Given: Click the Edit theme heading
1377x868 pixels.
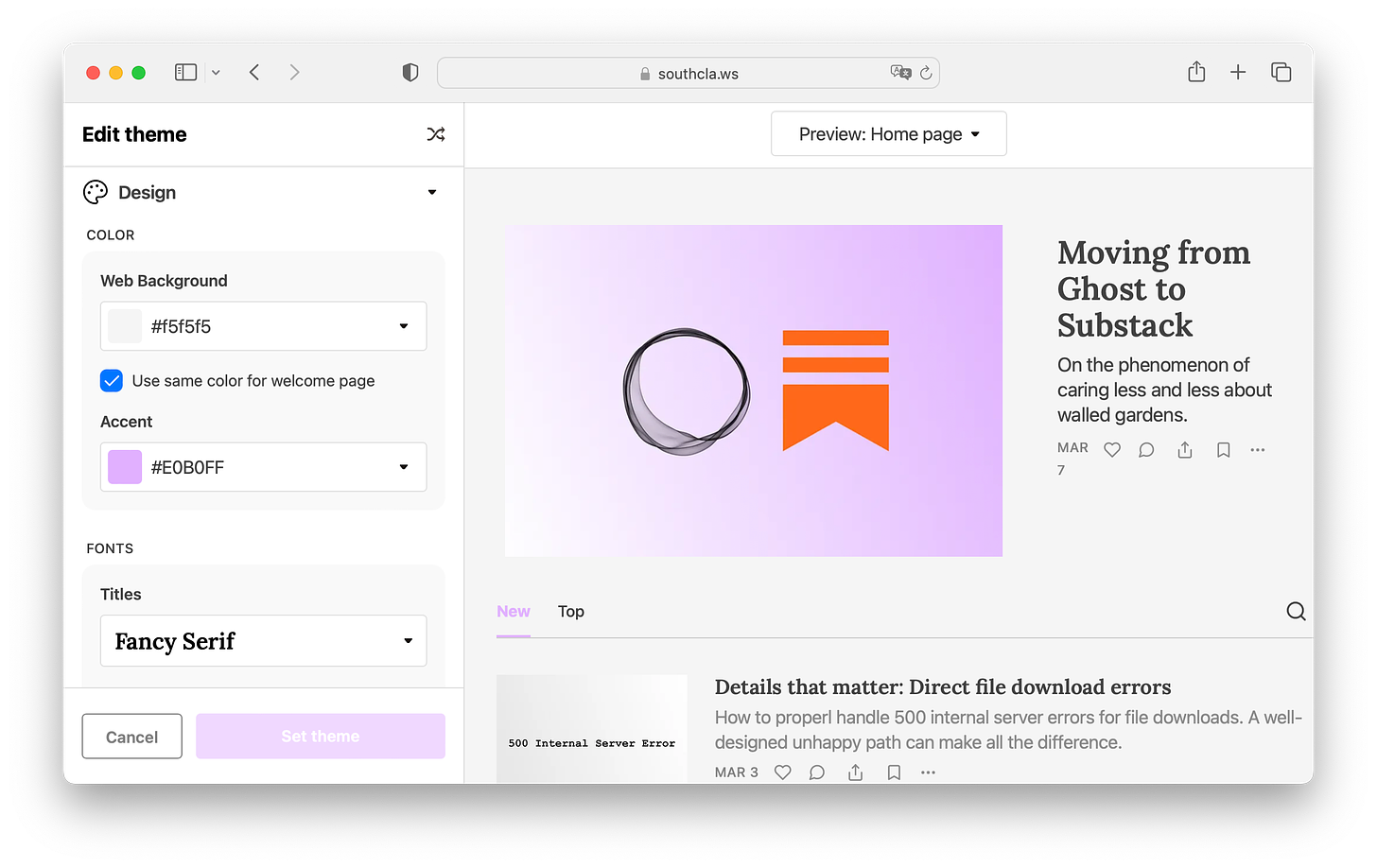Looking at the screenshot, I should 134,134.
